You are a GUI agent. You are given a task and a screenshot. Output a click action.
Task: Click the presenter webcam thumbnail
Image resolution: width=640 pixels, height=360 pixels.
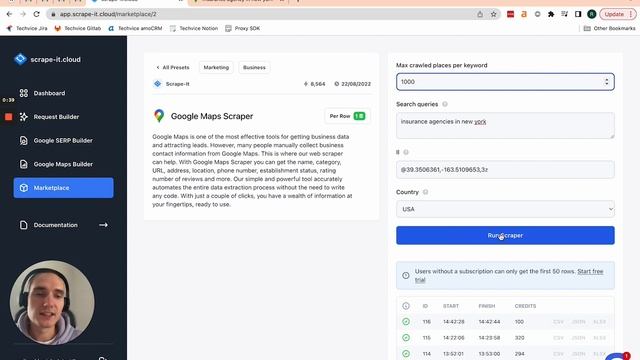point(52,302)
